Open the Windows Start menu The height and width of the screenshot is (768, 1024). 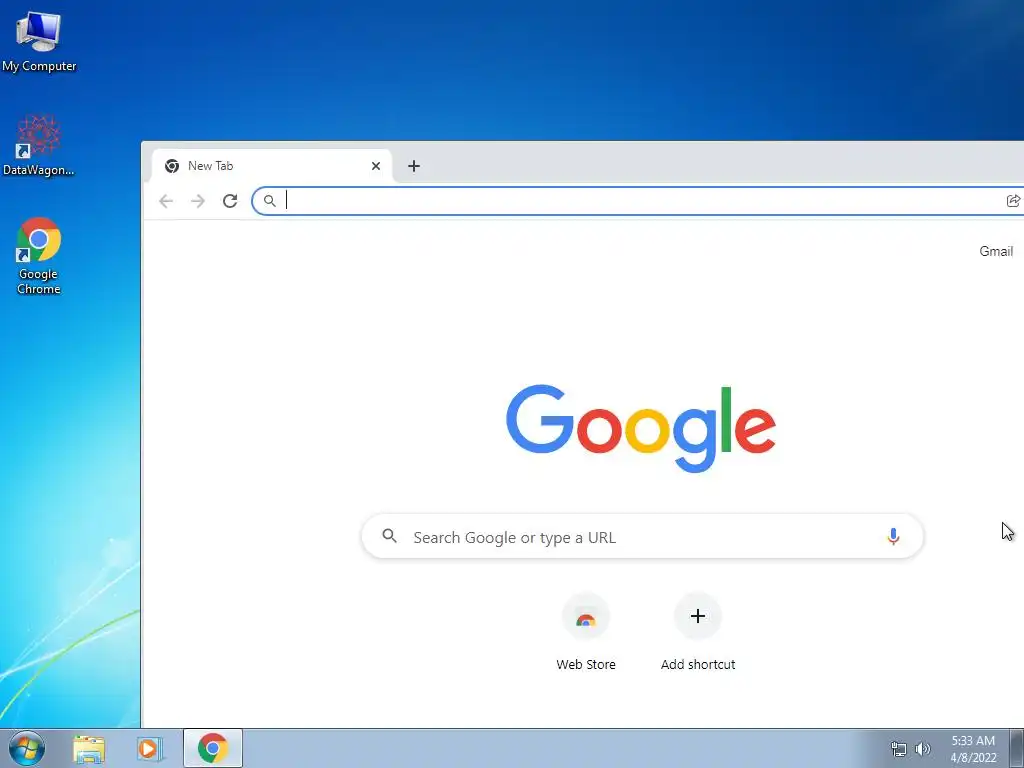pyautogui.click(x=27, y=748)
